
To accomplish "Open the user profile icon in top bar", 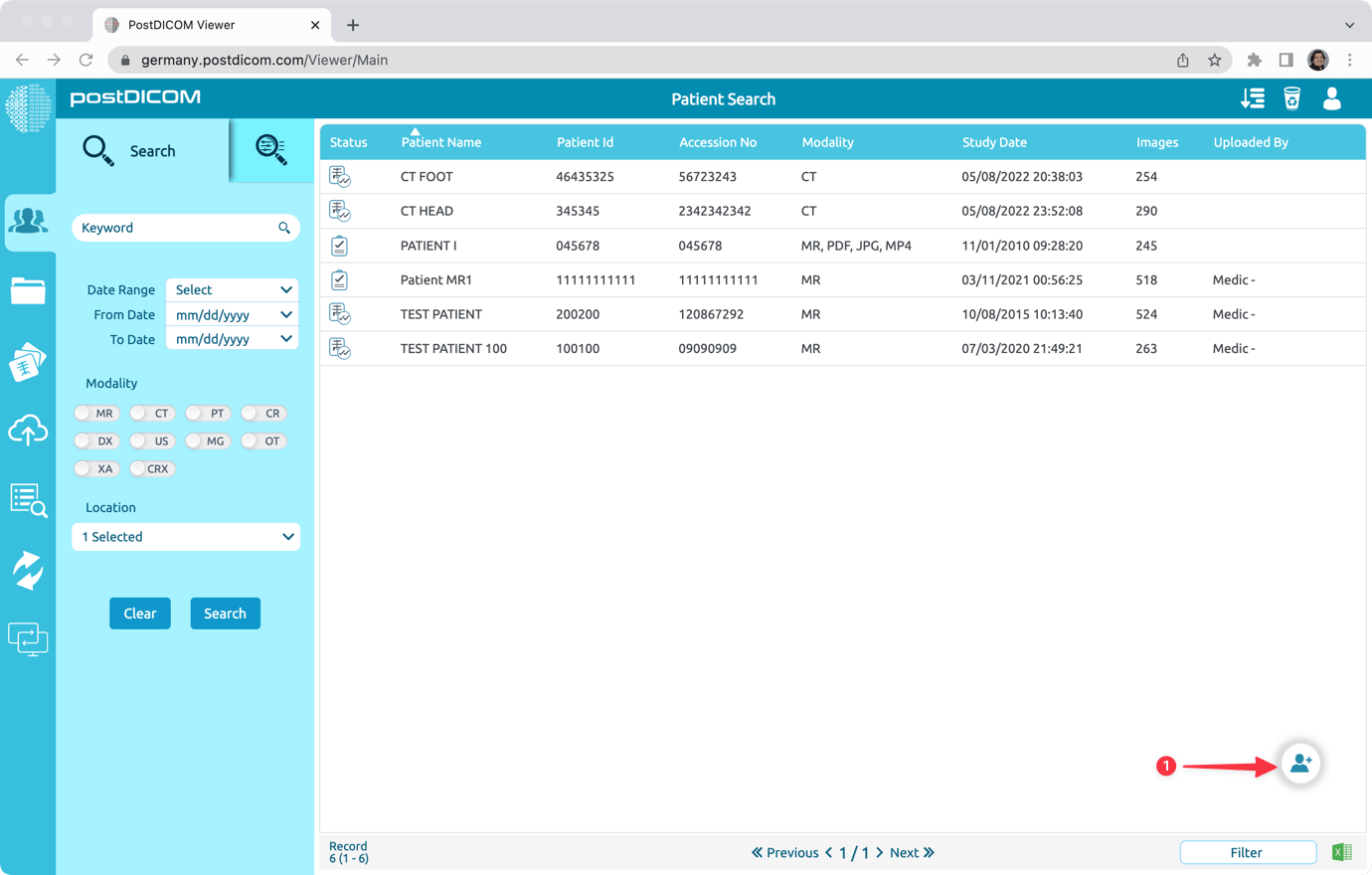I will coord(1331,98).
